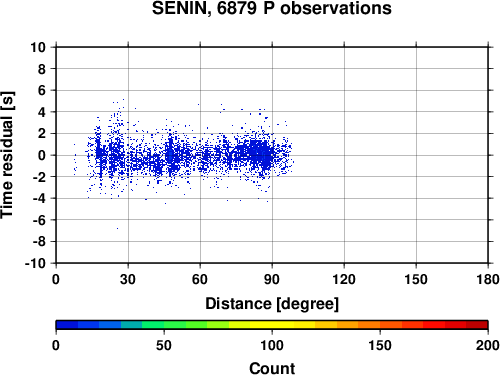This screenshot has height=375, width=500.
Task: Click the dark blue end of colorbar
Action: coord(67,325)
